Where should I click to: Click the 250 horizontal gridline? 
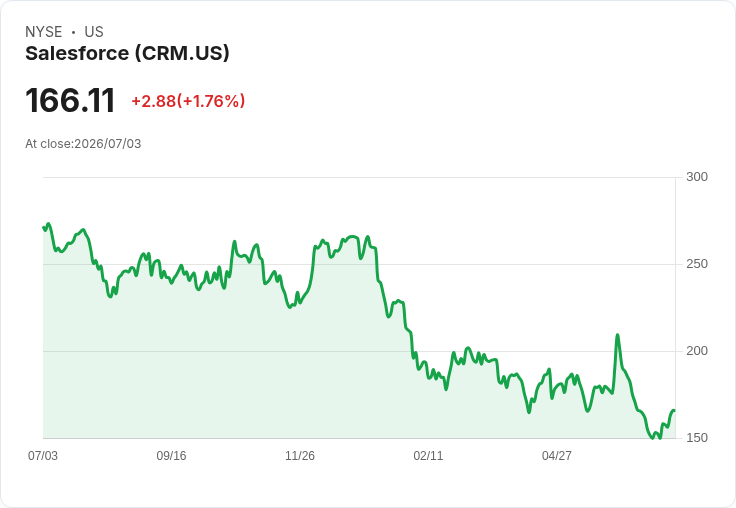pos(360,264)
